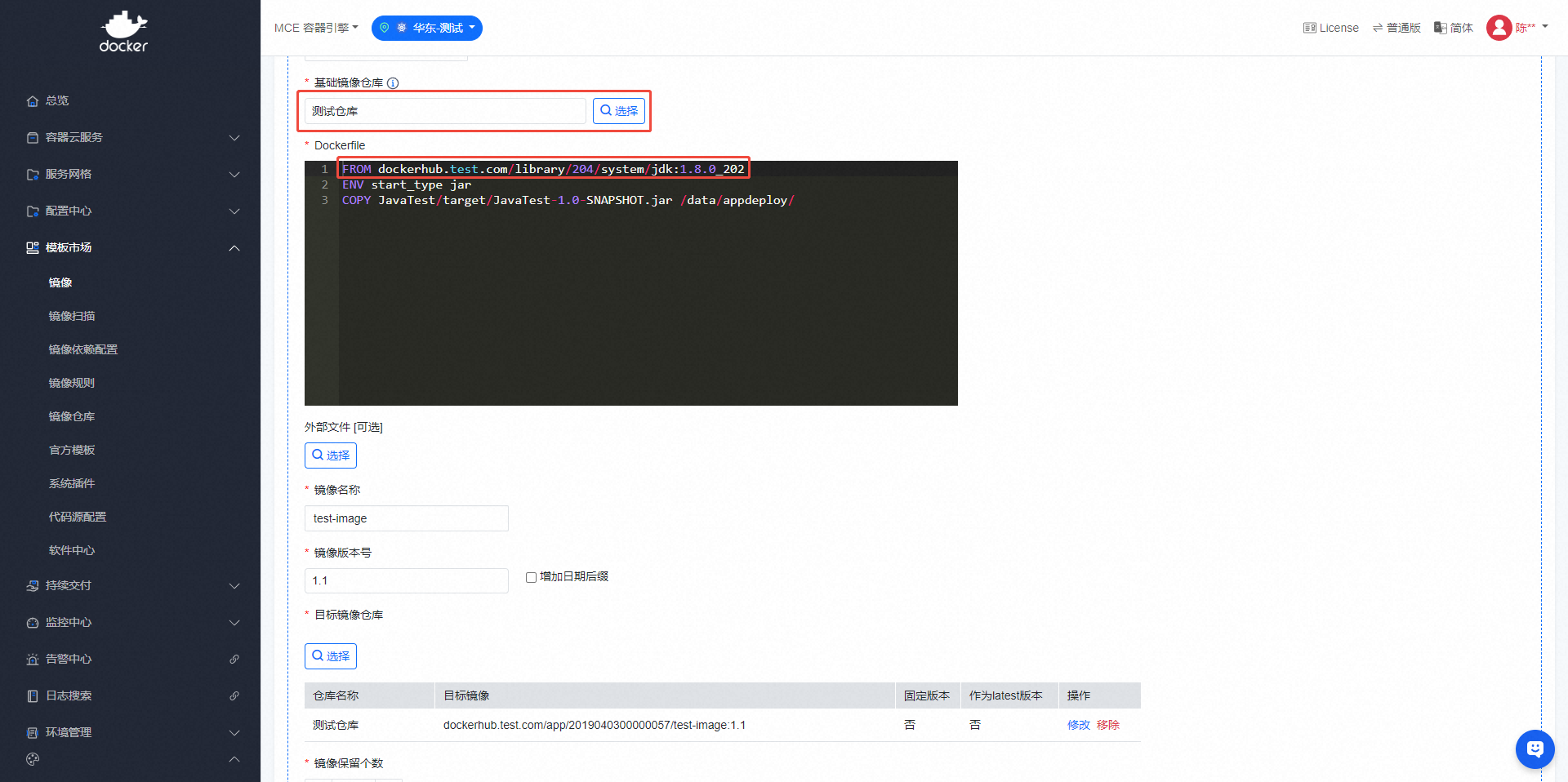The width and height of the screenshot is (1568, 782).
Task: Open 告警中心 external link icon
Action: [234, 659]
